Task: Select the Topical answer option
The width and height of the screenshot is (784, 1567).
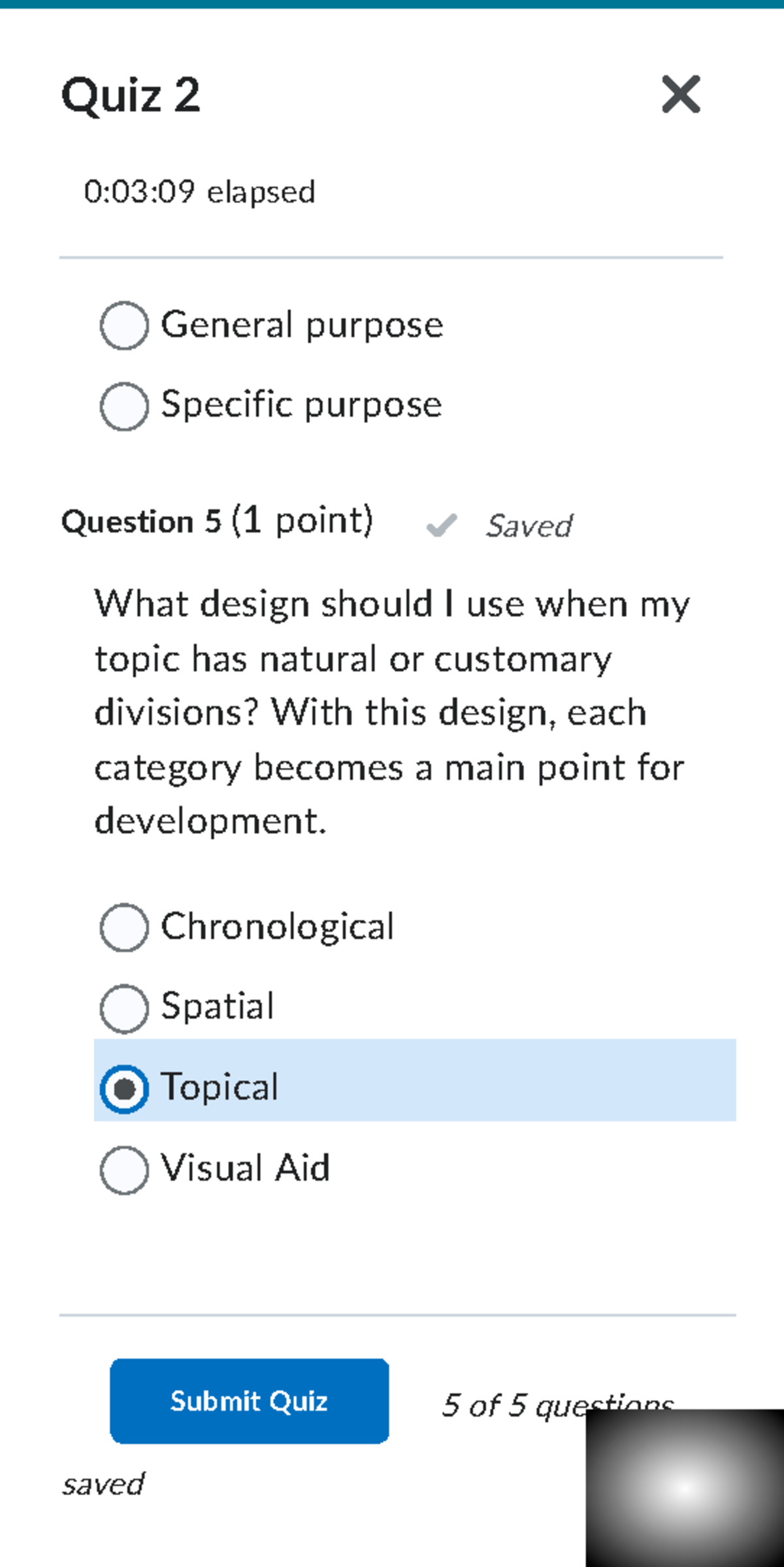Action: (125, 1087)
